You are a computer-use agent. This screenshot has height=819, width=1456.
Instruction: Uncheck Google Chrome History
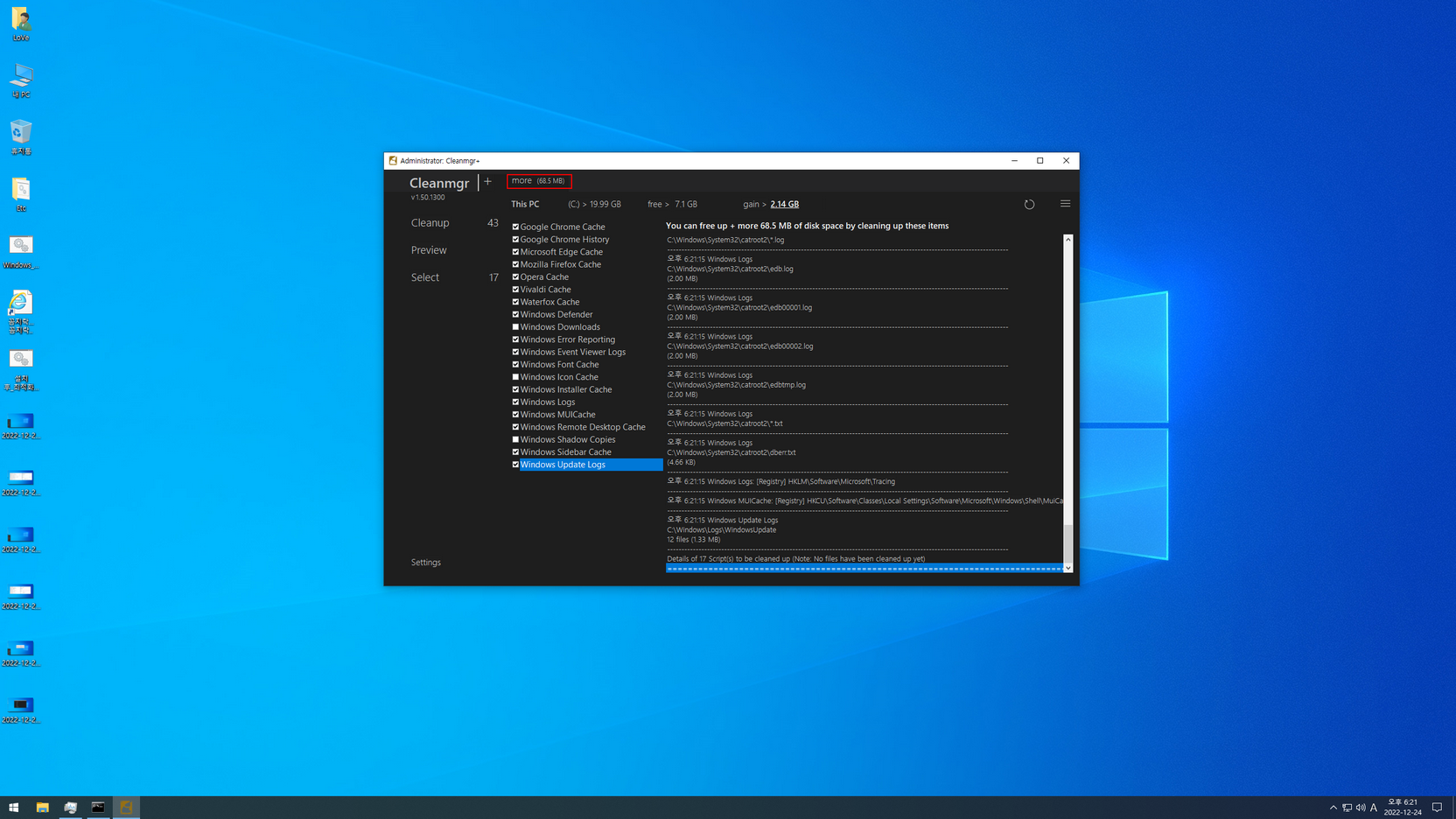(x=515, y=239)
